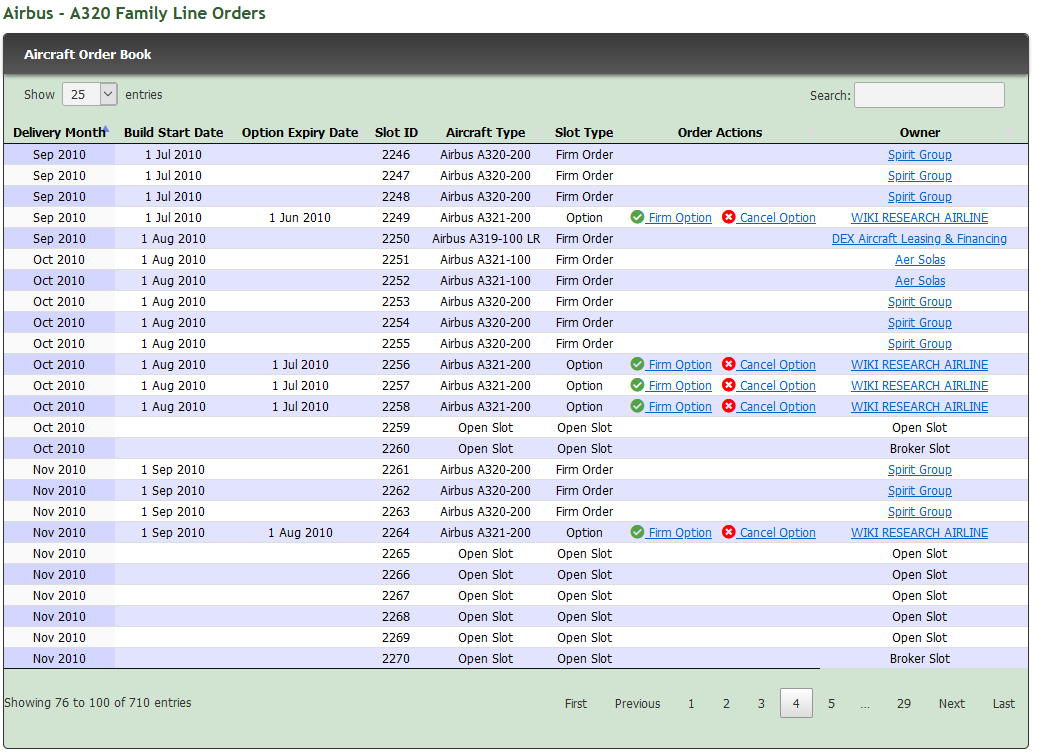Sort table by Slot ID header
This screenshot has height=756, width=1039.
click(396, 132)
